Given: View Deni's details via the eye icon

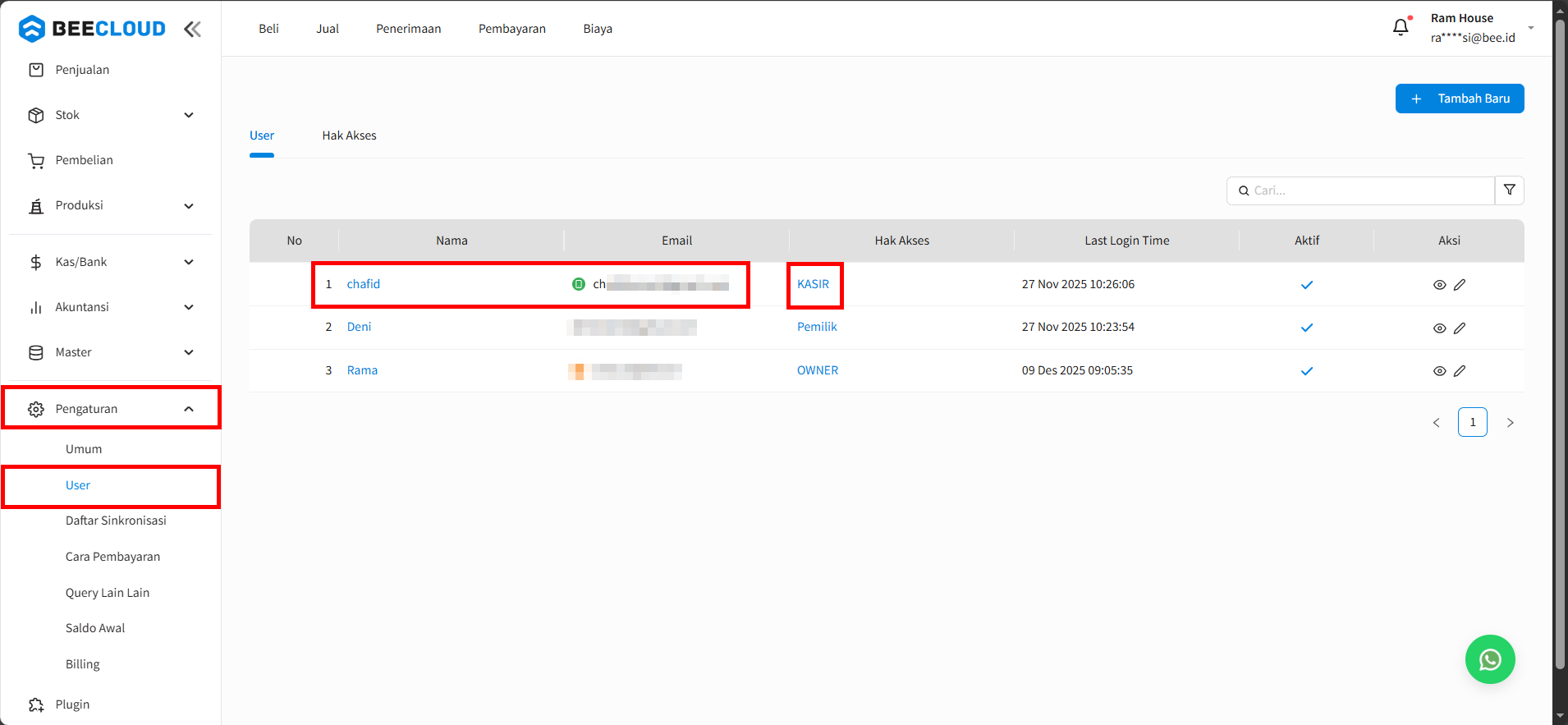Looking at the screenshot, I should [x=1439, y=328].
